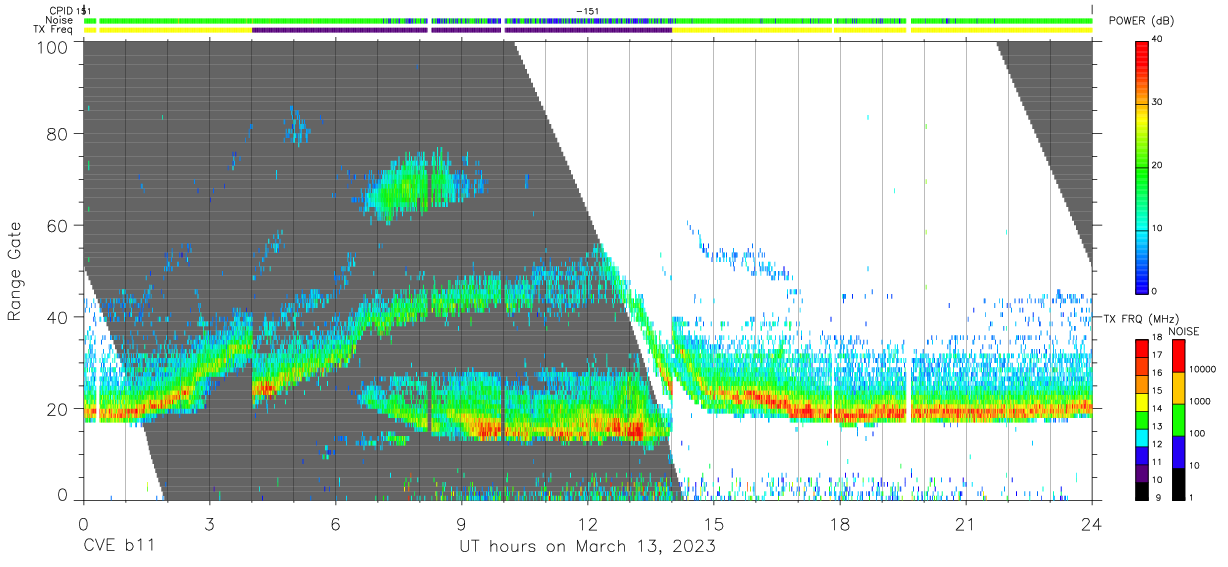Image resolution: width=1228 pixels, height=567 pixels.
Task: Click the 'CPID 151' label
Action: [68, 11]
